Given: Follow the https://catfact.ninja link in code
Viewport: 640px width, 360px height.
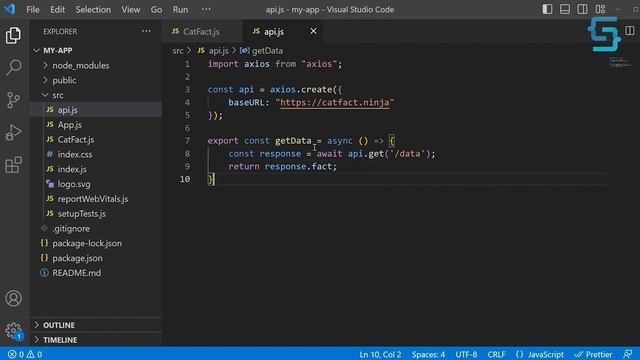Looking at the screenshot, I should pyautogui.click(x=335, y=102).
